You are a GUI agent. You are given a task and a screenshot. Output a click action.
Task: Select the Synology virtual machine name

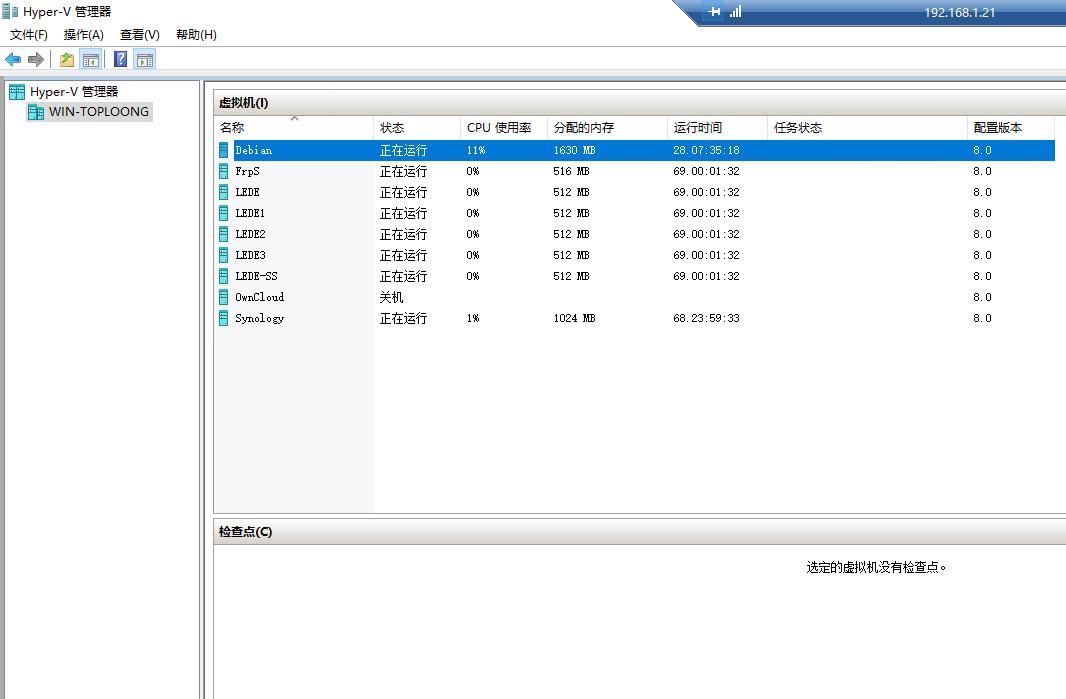(x=260, y=318)
